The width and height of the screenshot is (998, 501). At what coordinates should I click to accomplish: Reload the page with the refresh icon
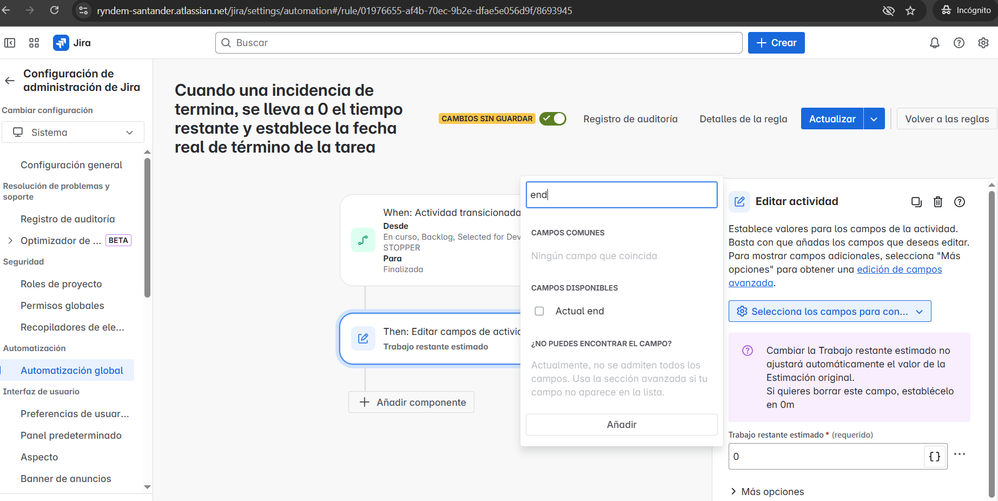click(54, 10)
